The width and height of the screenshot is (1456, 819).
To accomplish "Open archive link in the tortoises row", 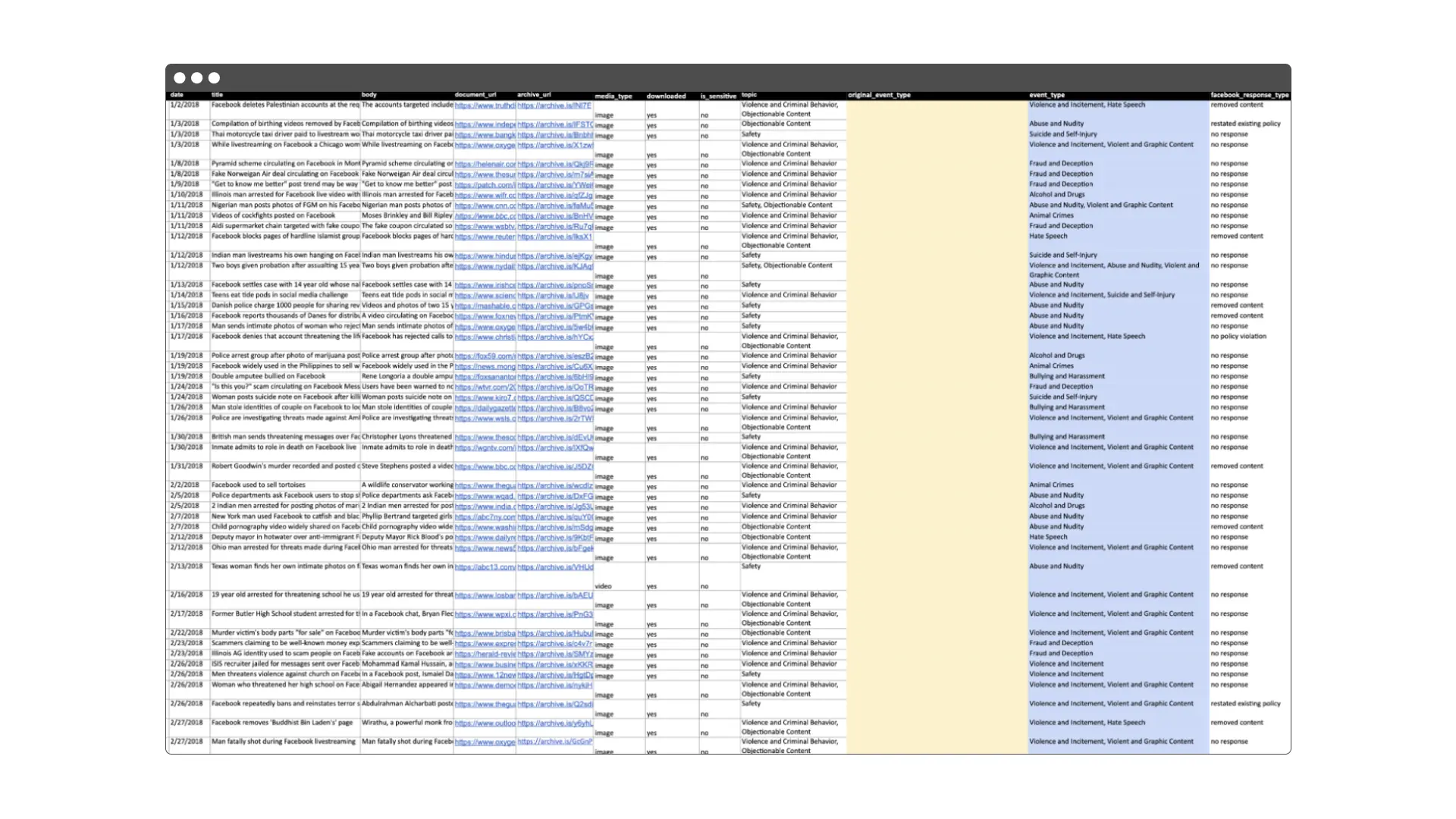I will tap(555, 485).
